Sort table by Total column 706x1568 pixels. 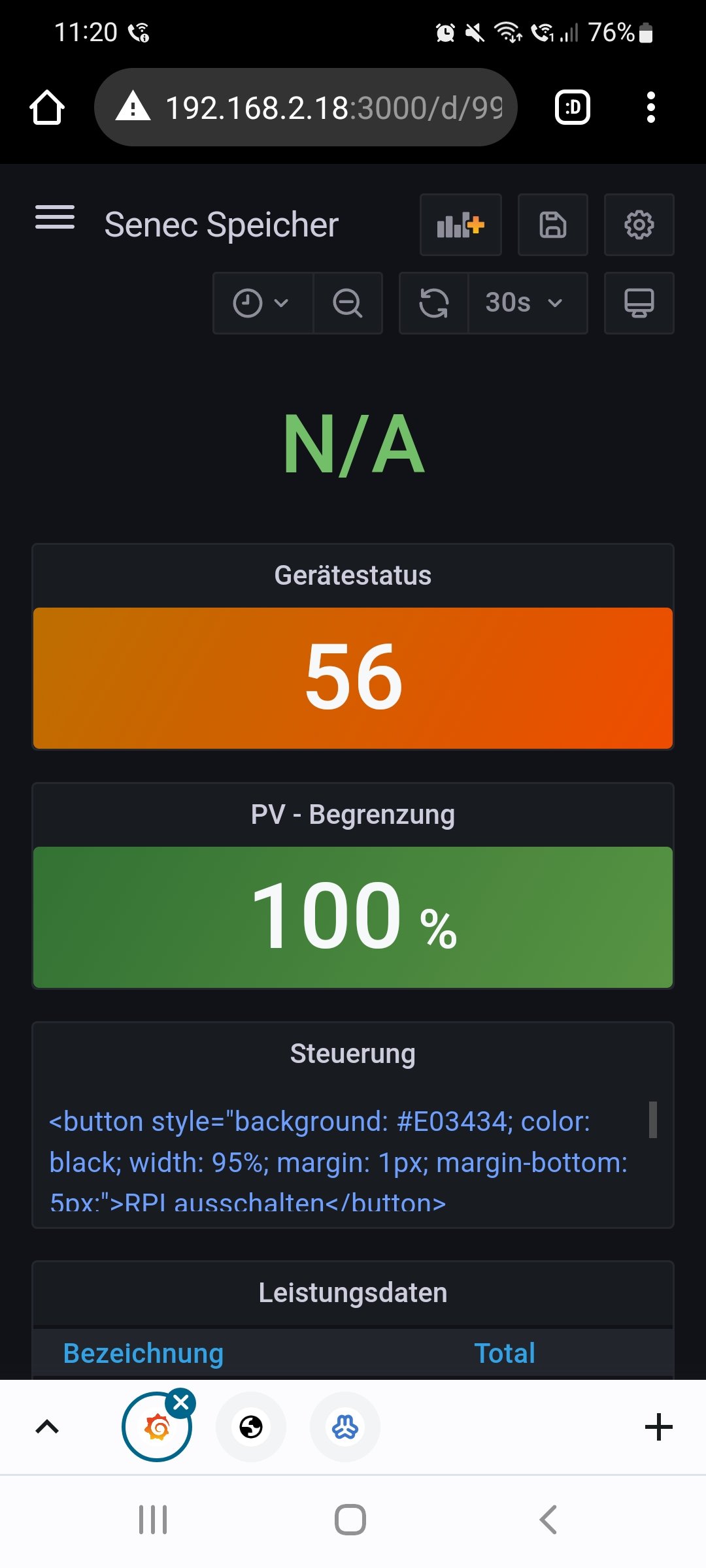[x=505, y=1353]
